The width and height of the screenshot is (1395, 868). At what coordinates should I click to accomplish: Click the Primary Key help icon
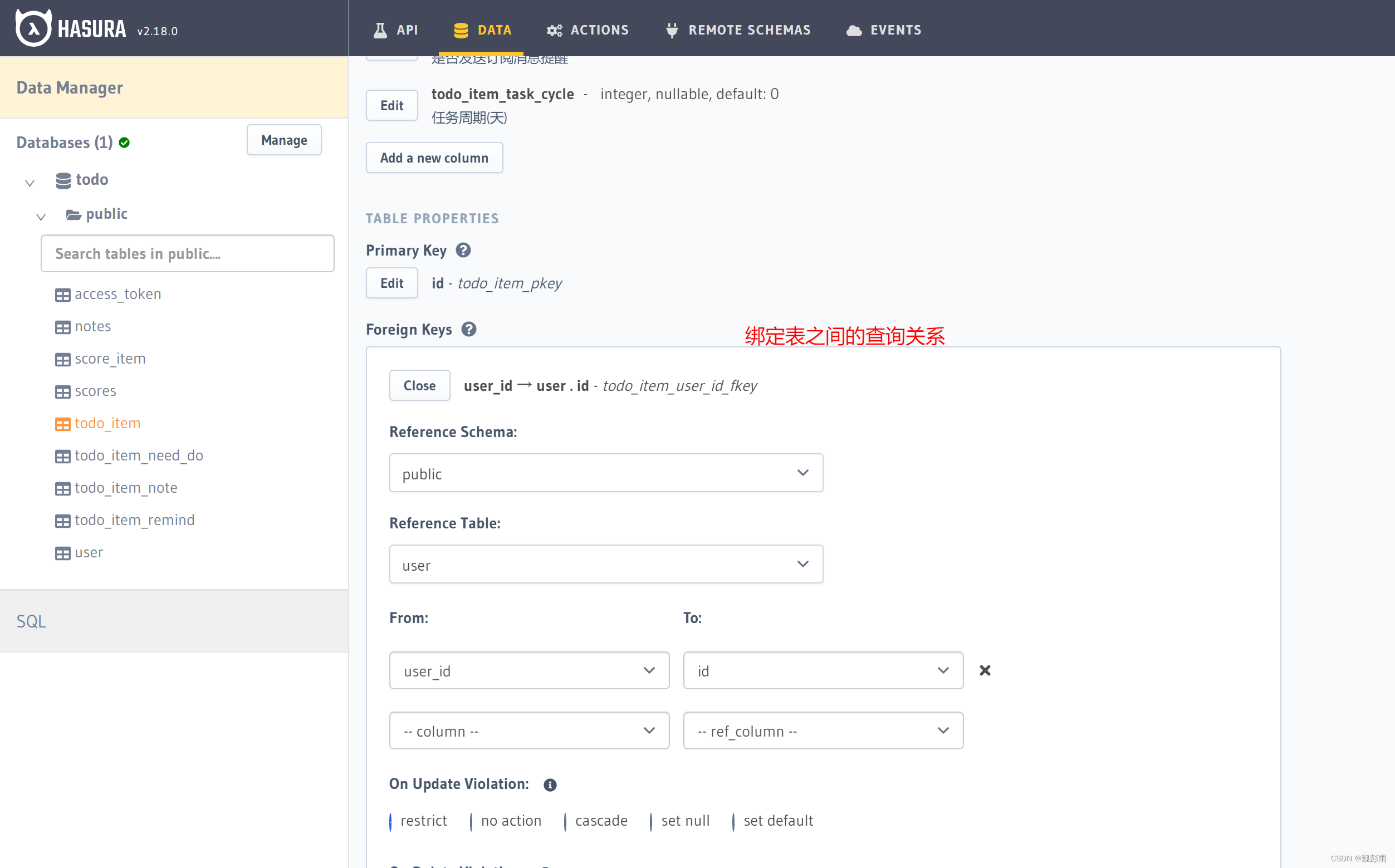[463, 251]
